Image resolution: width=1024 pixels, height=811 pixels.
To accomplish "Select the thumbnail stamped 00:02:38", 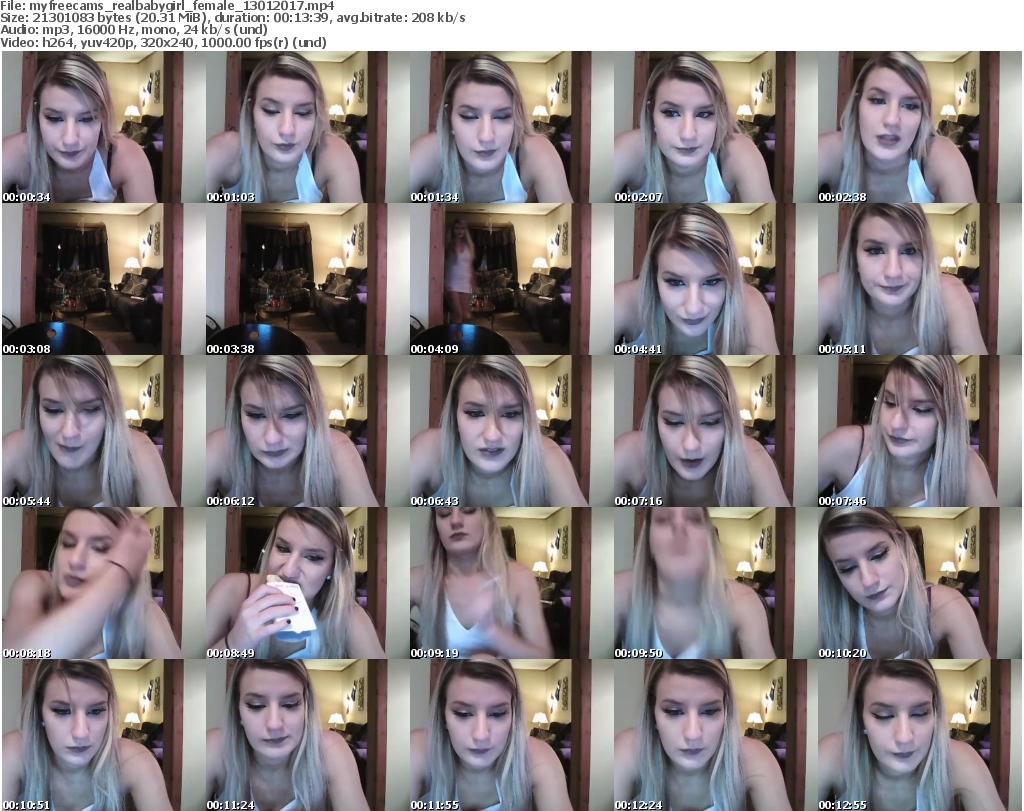I will [x=919, y=127].
